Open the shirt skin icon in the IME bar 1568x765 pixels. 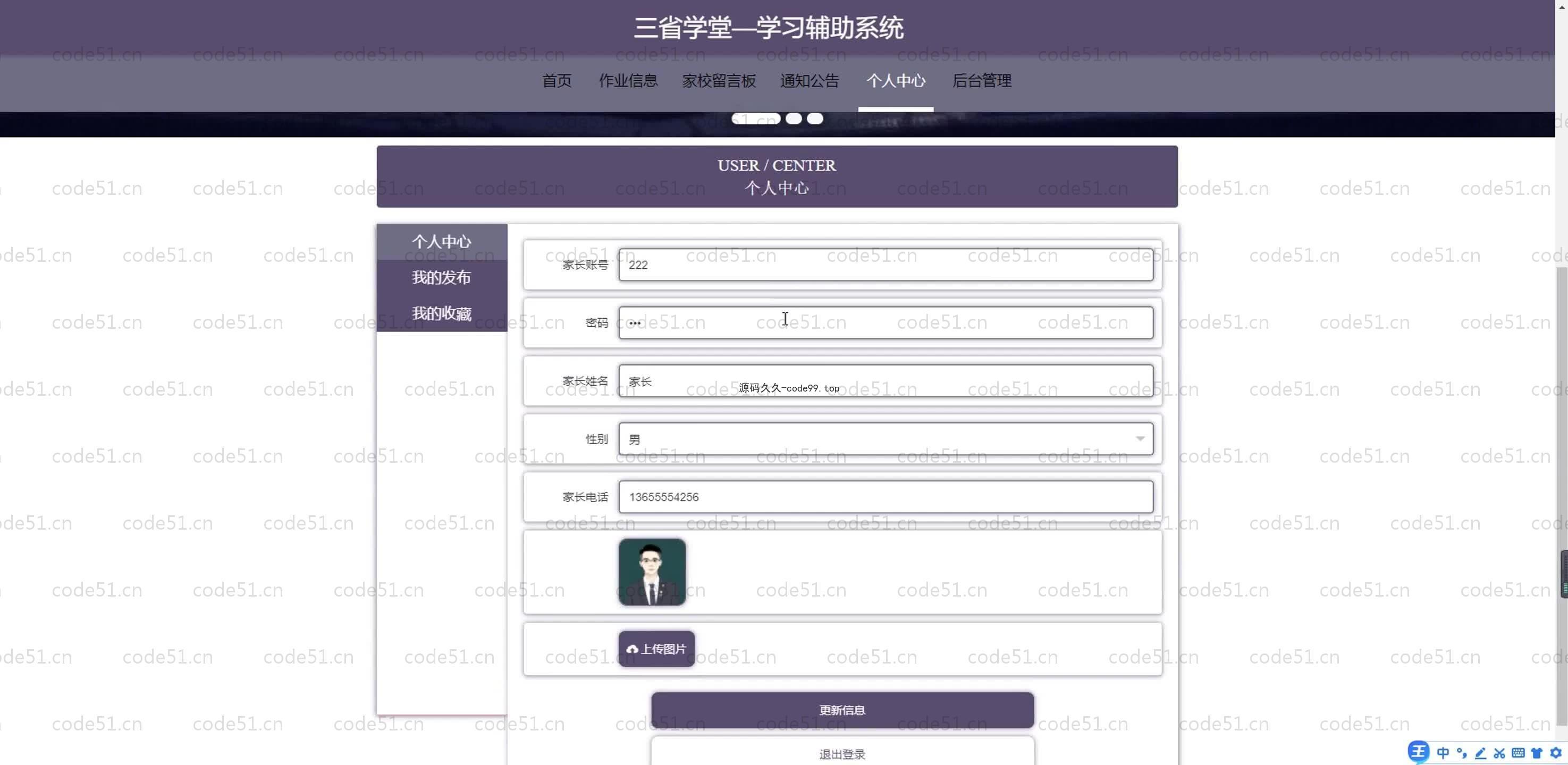(1536, 753)
